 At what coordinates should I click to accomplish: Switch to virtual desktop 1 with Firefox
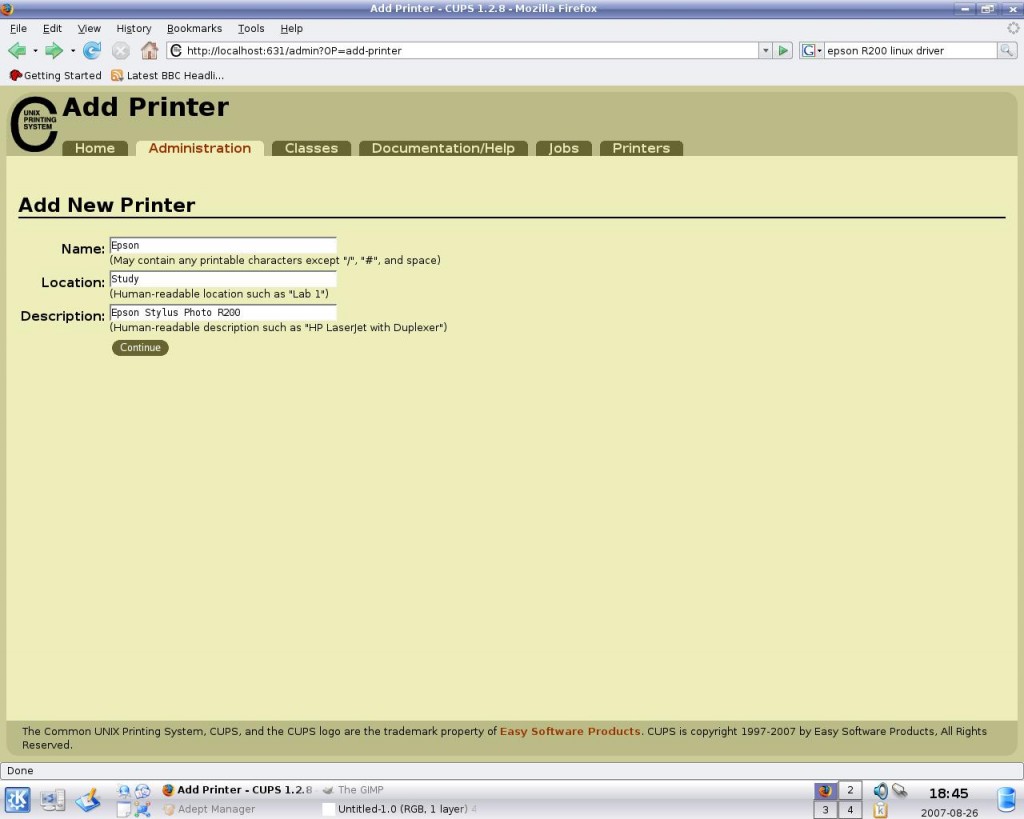point(825,790)
